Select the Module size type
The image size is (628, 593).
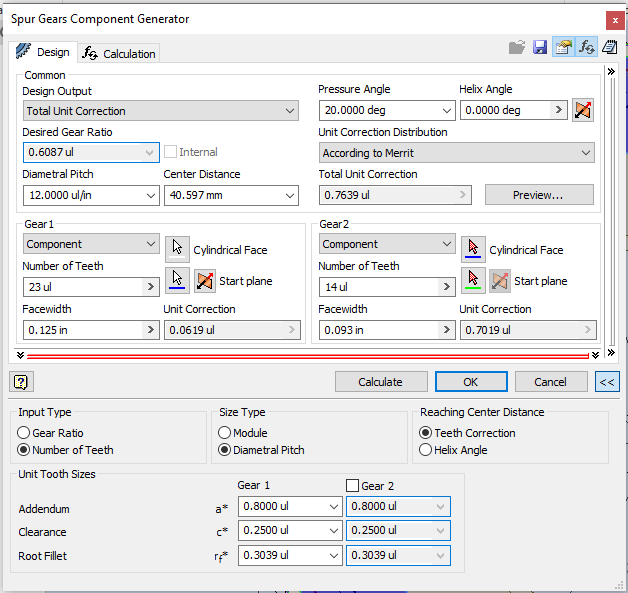tap(225, 433)
